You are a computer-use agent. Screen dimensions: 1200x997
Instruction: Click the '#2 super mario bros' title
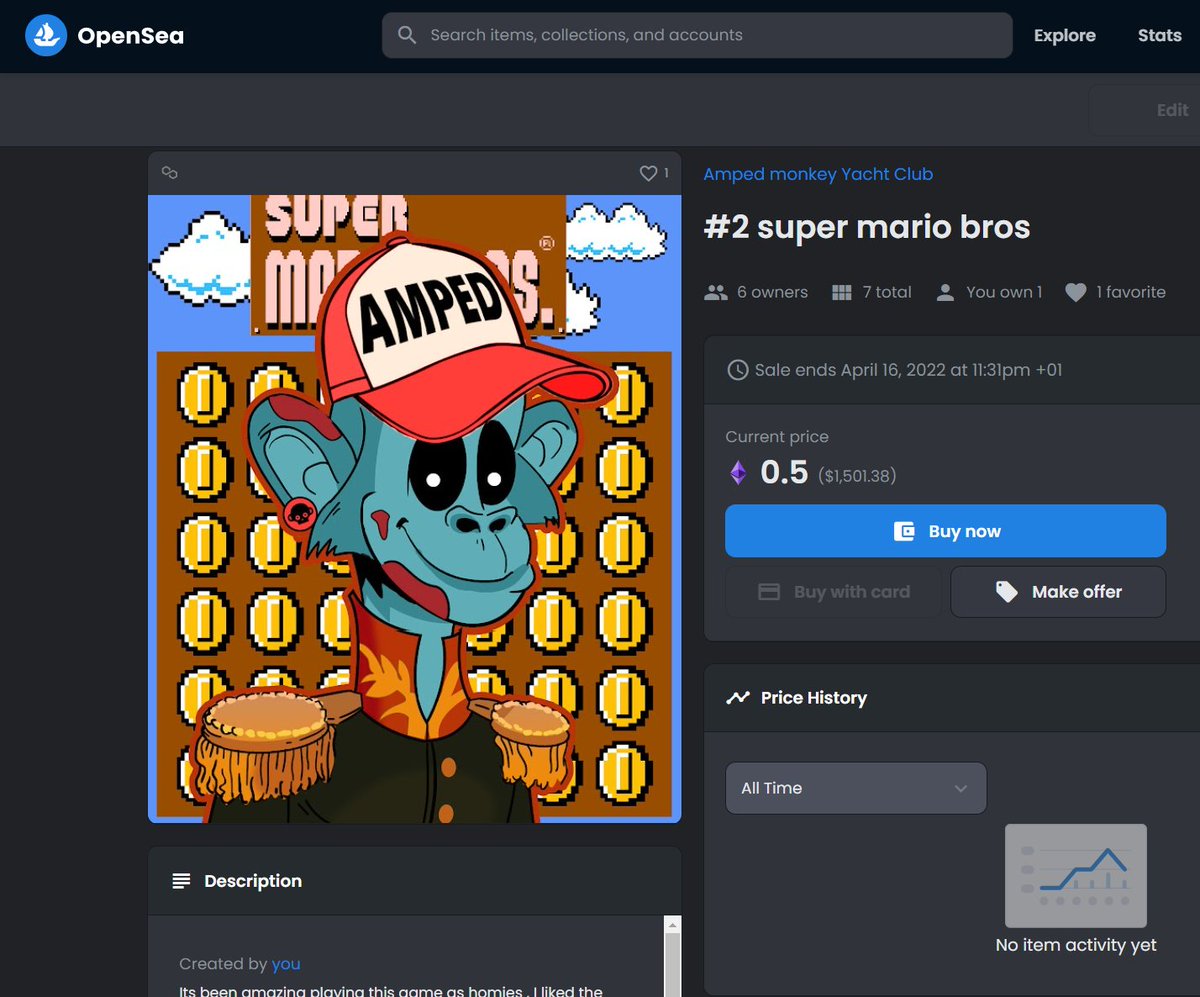867,227
